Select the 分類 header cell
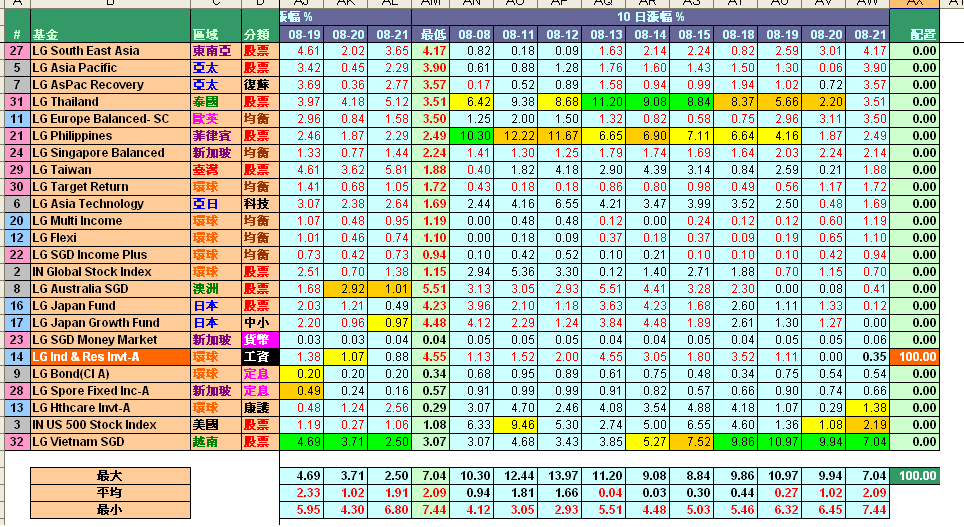 (x=257, y=34)
